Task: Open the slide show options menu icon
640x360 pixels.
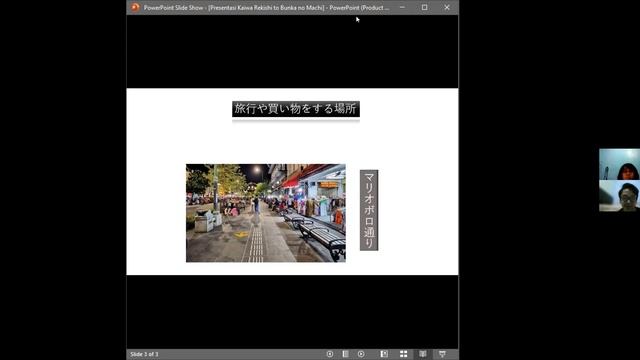Action: (345, 354)
